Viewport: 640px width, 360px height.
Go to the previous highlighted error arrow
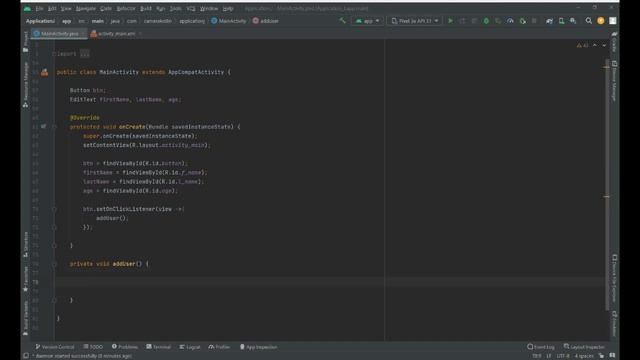[595, 45]
